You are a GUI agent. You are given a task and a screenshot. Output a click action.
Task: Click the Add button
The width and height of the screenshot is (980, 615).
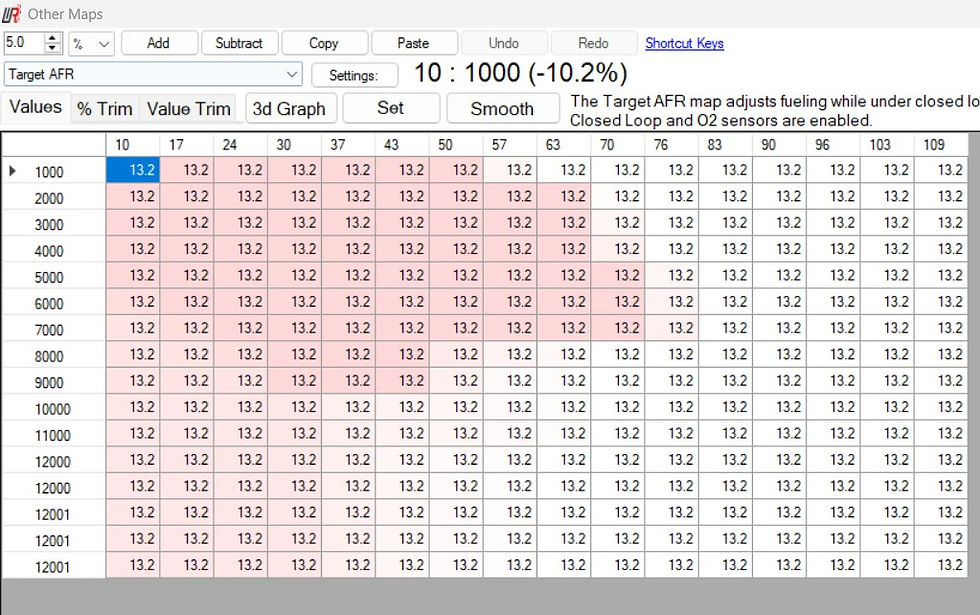(159, 43)
